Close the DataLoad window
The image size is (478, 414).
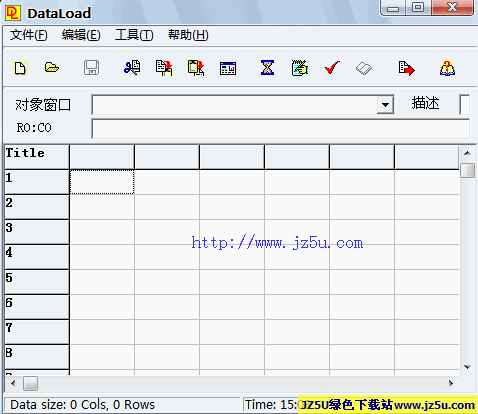click(x=452, y=8)
